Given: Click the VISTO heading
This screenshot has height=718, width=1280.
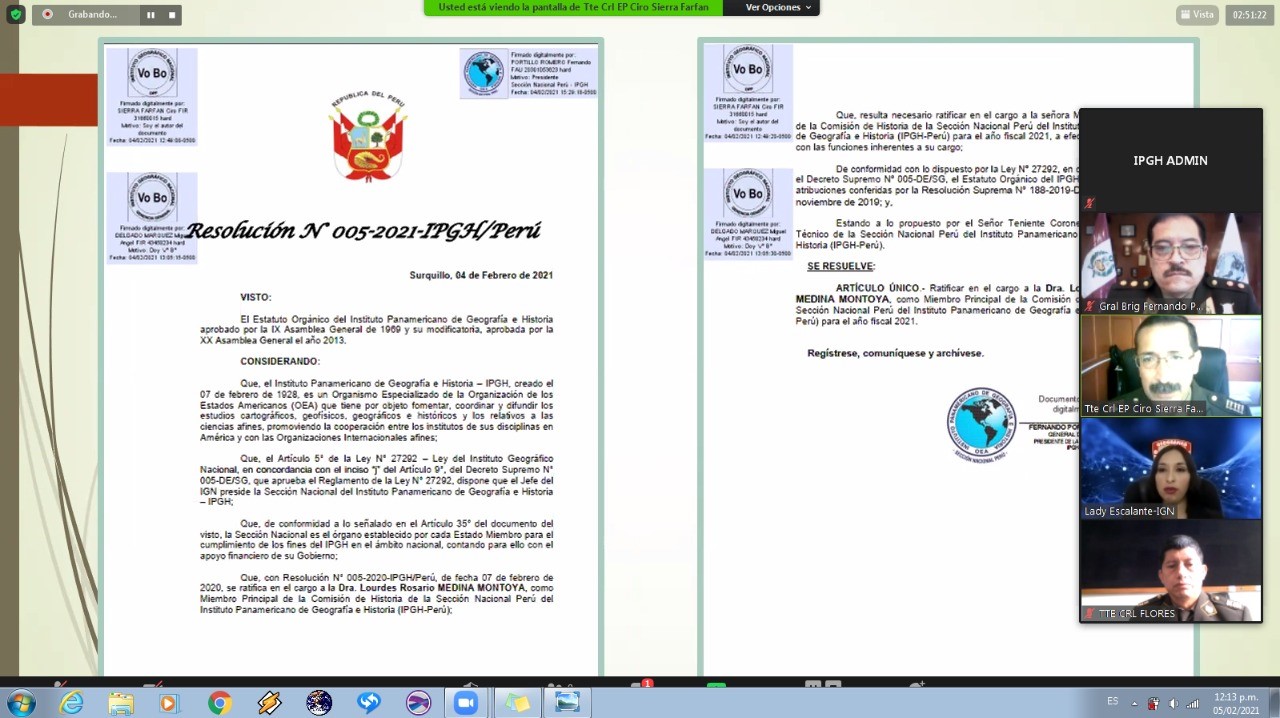Looking at the screenshot, I should pos(255,297).
